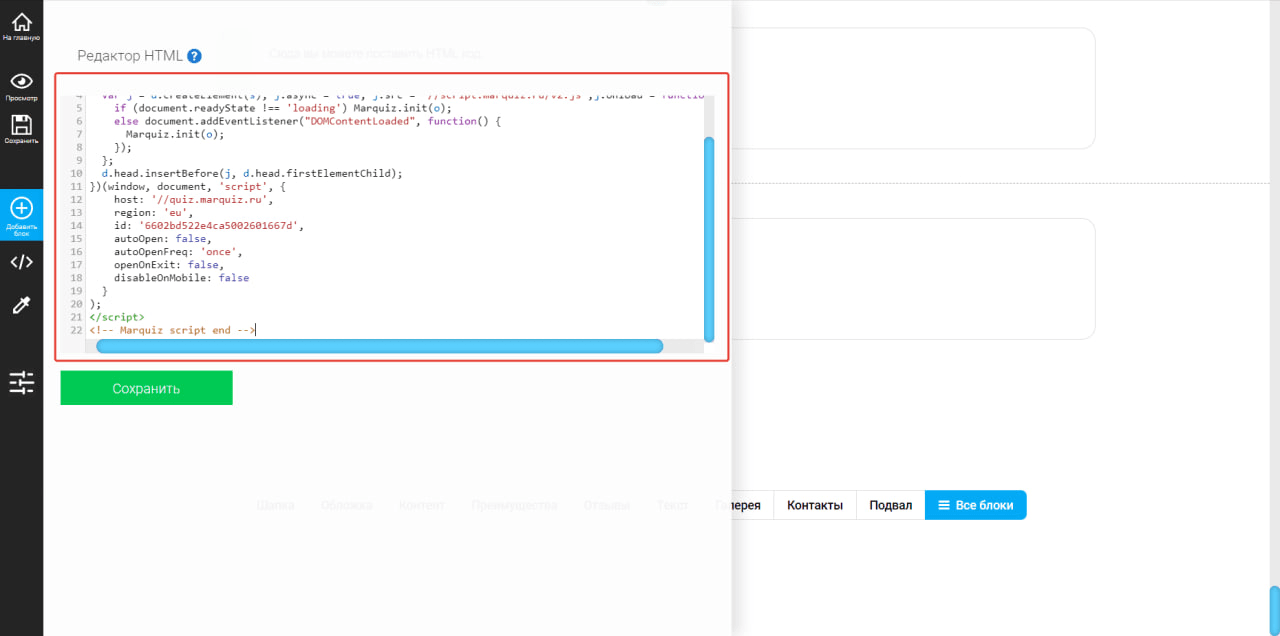Click the disableOnMobile: false line
1280x636 pixels.
click(x=181, y=278)
